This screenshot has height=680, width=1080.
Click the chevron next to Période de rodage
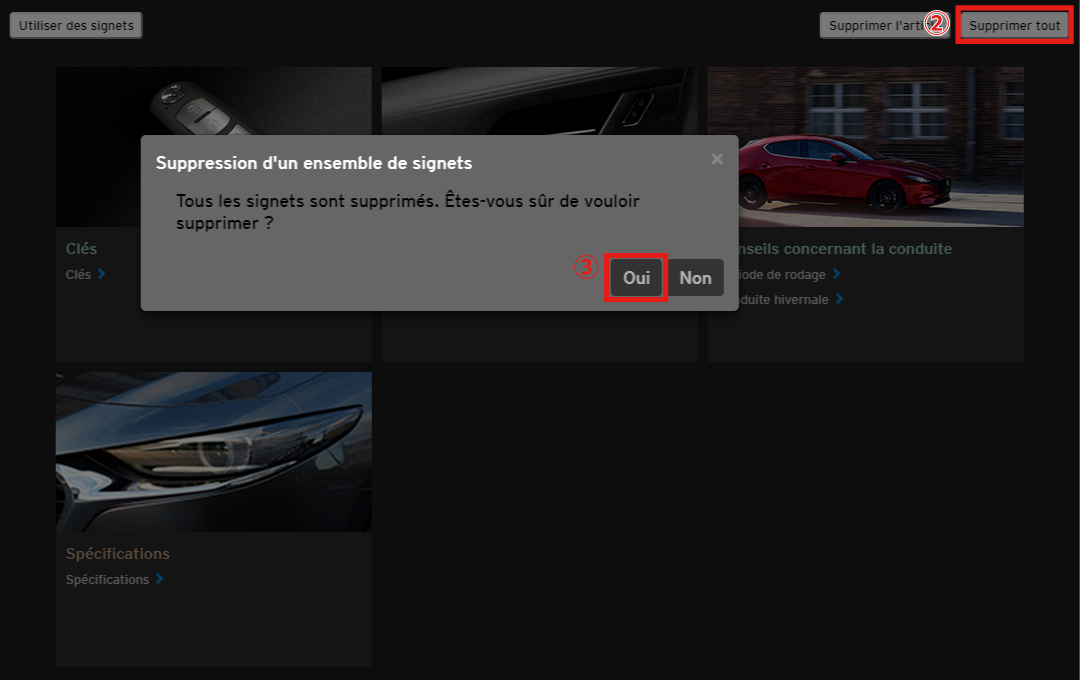[836, 274]
